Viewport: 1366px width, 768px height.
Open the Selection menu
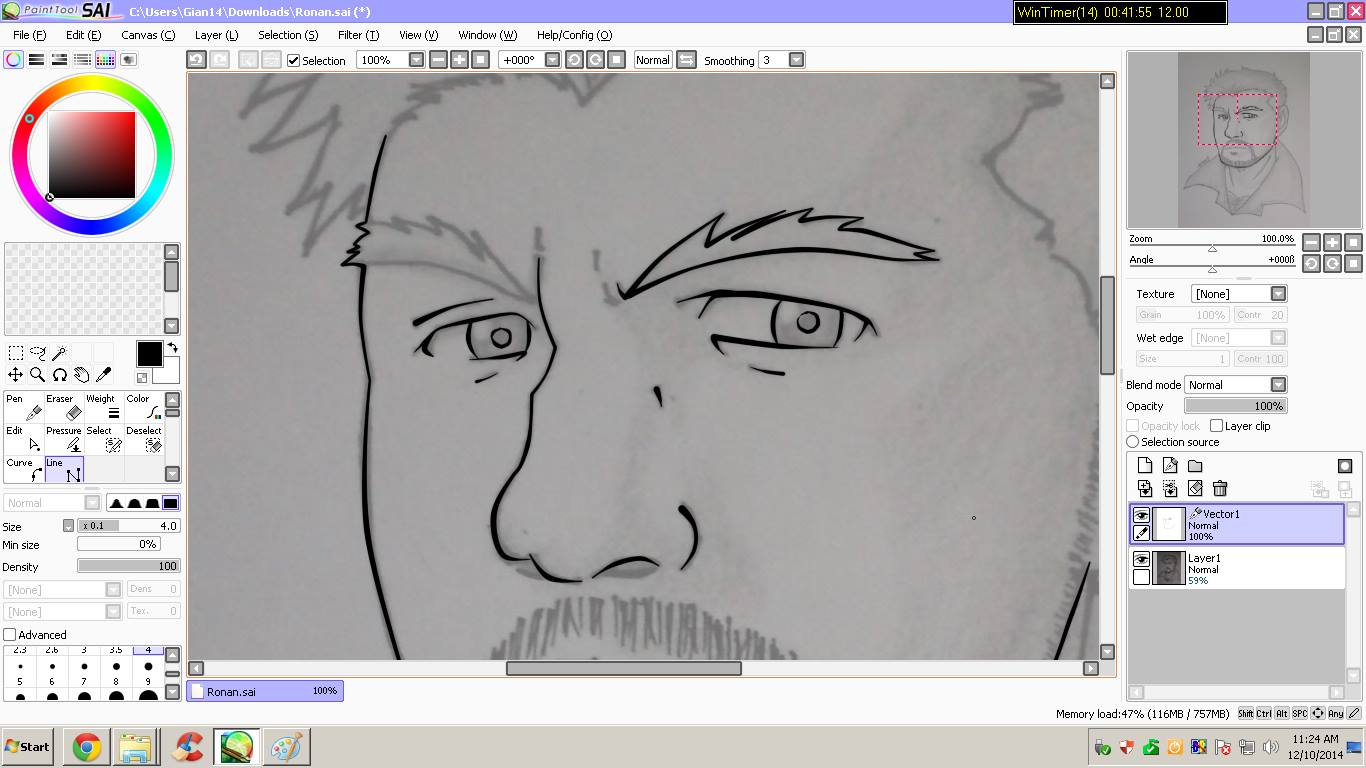288,35
